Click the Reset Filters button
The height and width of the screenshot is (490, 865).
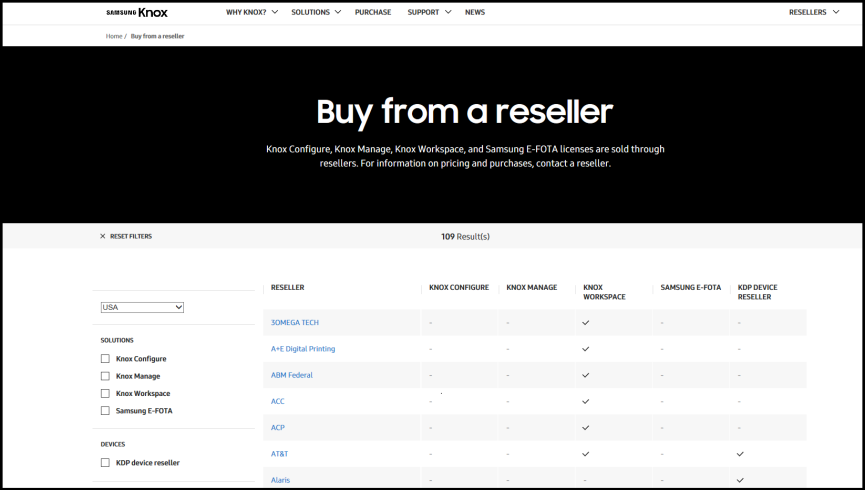131,236
